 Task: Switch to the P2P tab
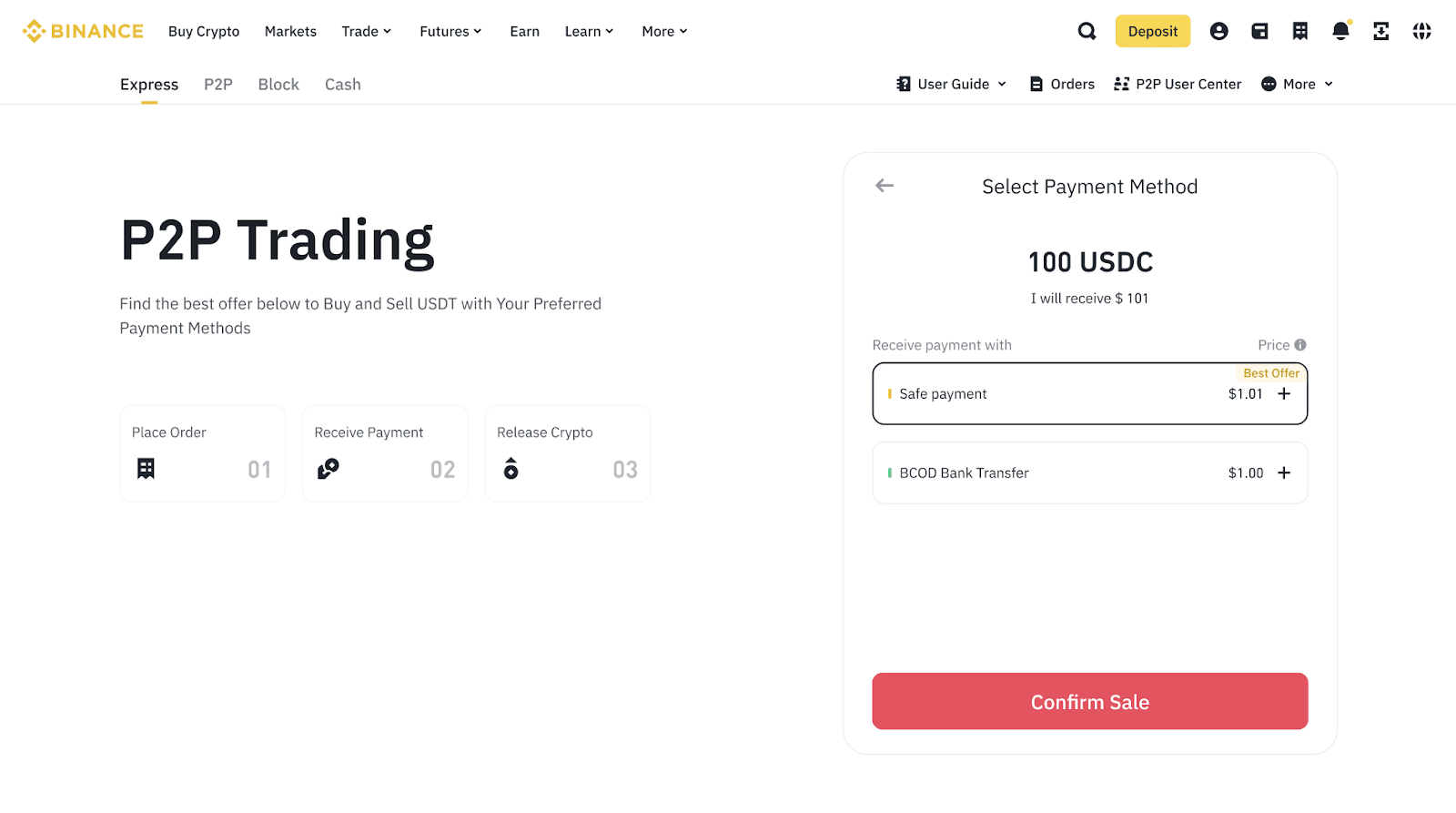click(218, 85)
